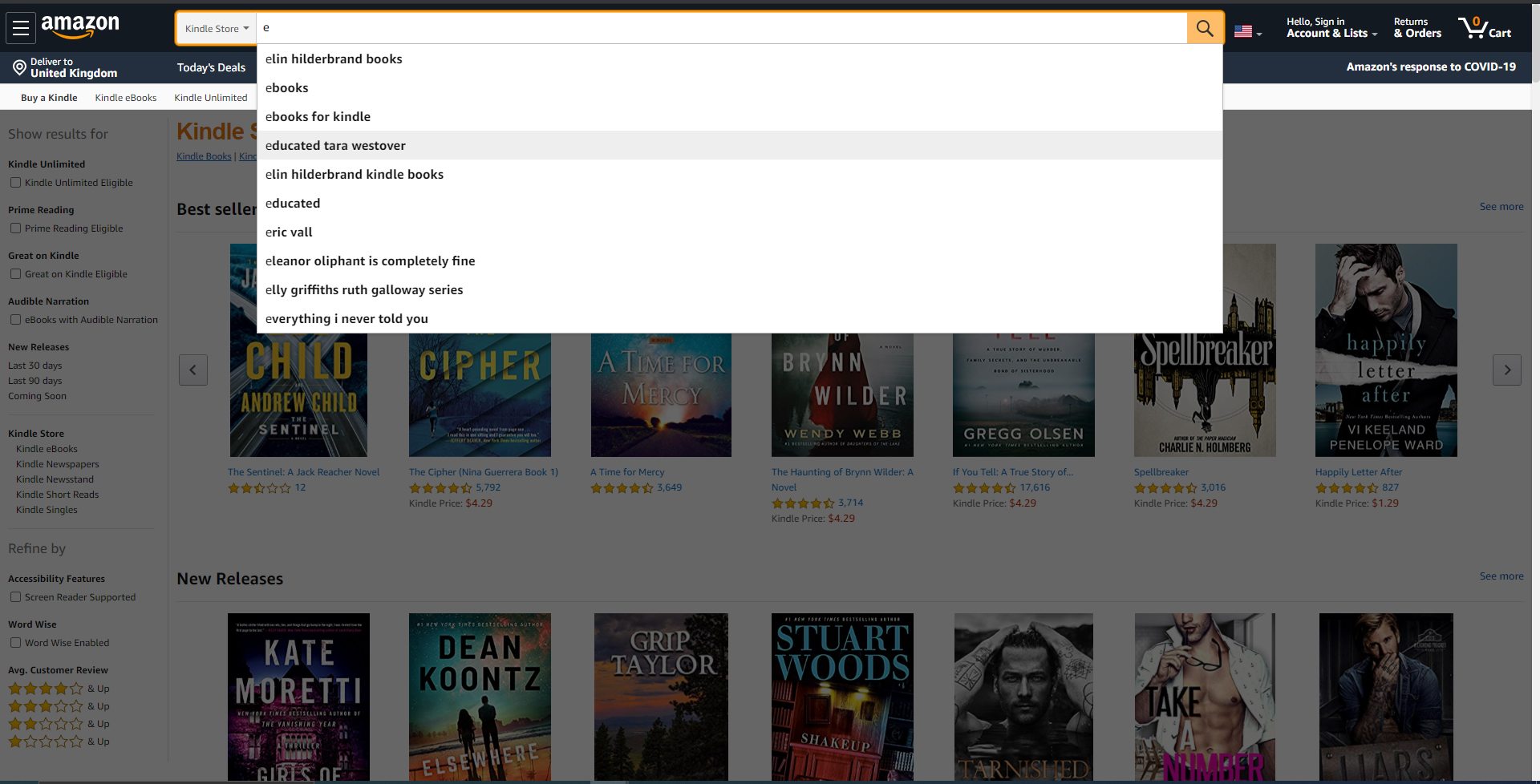The image size is (1540, 784).
Task: Select suggestion 'everything i never told you'
Action: tap(740, 318)
